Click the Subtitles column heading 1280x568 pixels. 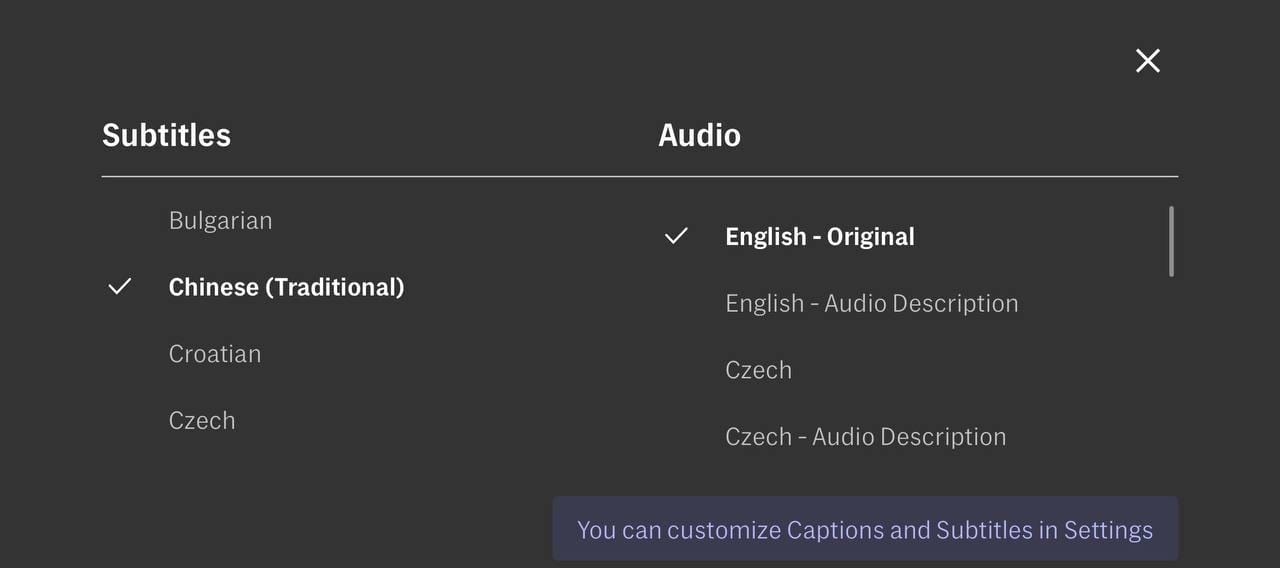tap(166, 136)
